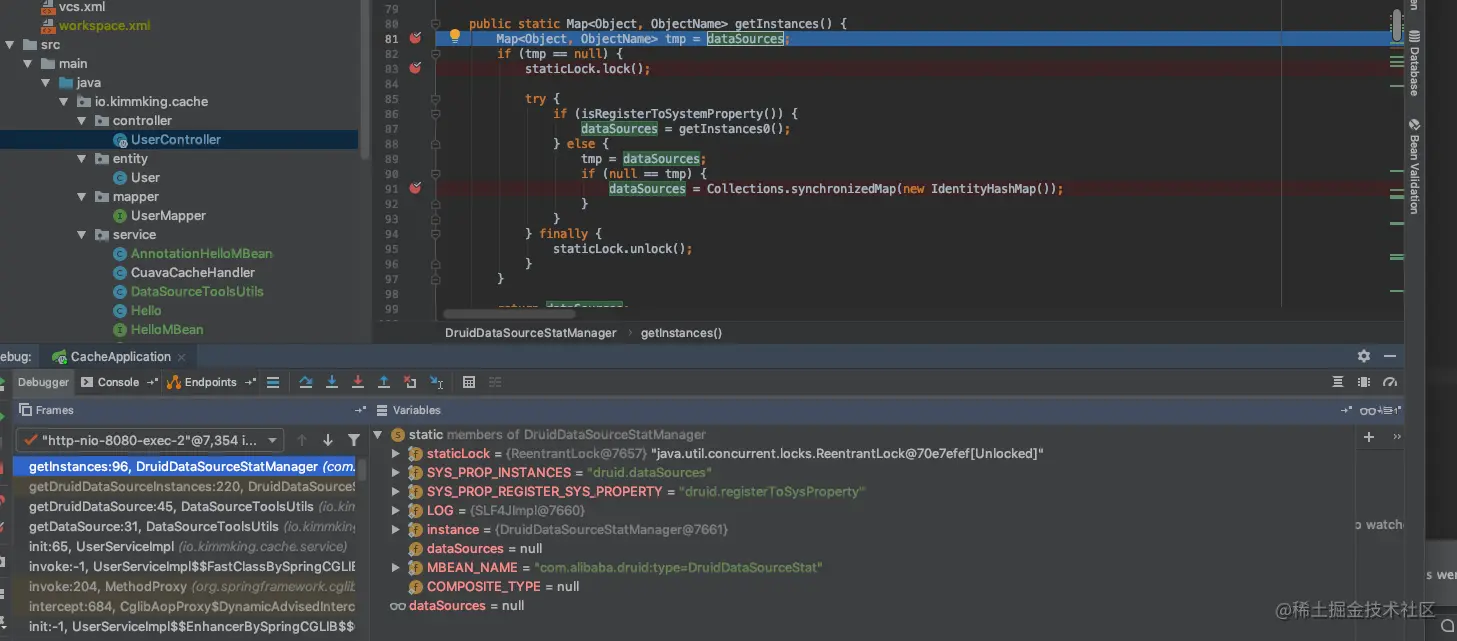Expand the LOG variable node
Image resolution: width=1457 pixels, height=641 pixels.
tap(396, 511)
